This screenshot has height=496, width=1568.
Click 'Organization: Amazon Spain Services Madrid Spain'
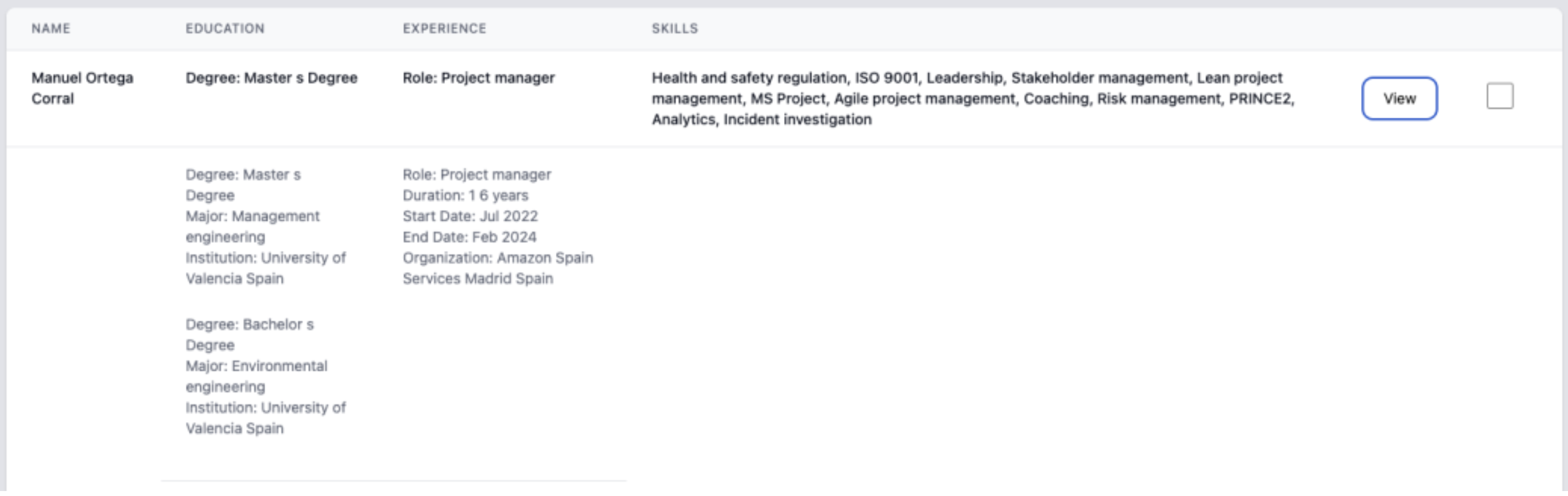pyautogui.click(x=498, y=268)
